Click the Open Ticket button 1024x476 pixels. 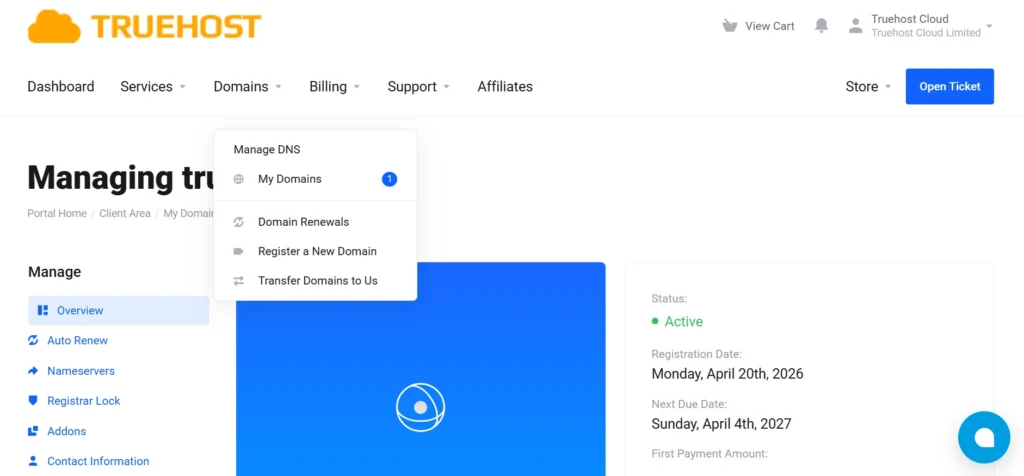click(950, 86)
